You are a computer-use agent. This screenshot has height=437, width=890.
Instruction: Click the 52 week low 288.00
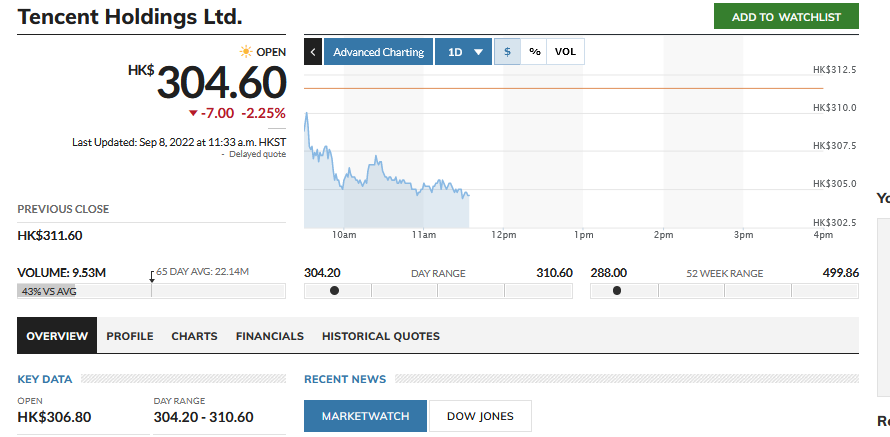click(x=608, y=273)
